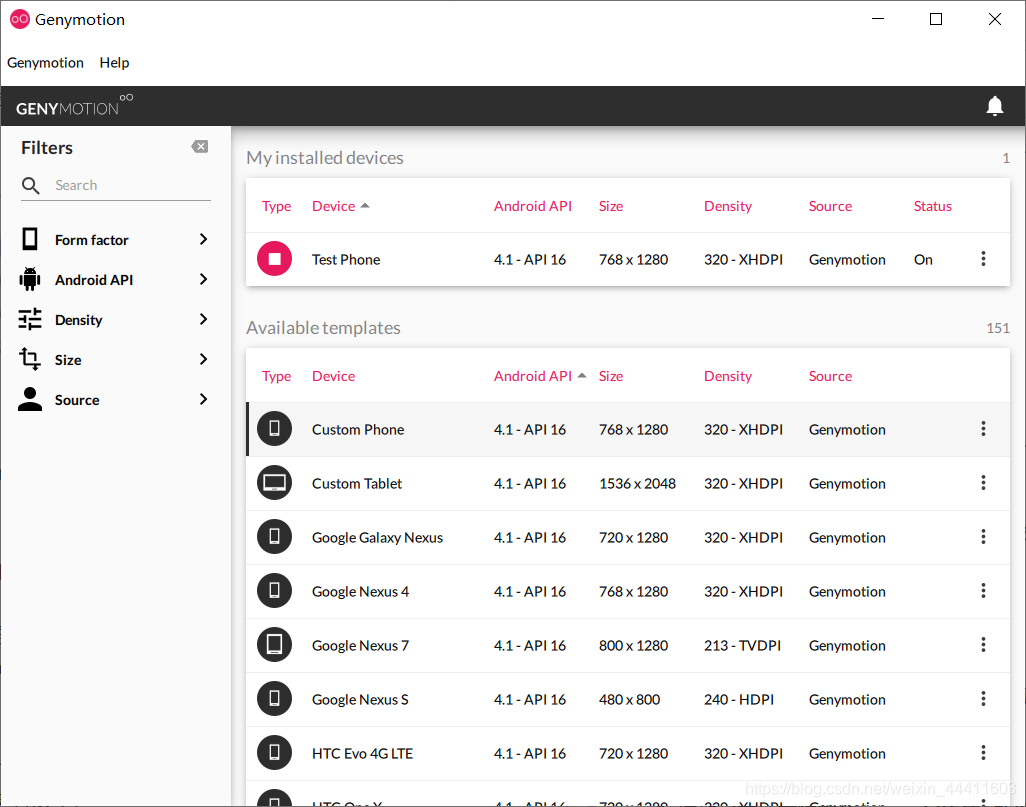Click the Filters panel heading
This screenshot has height=807, width=1026.
[47, 148]
